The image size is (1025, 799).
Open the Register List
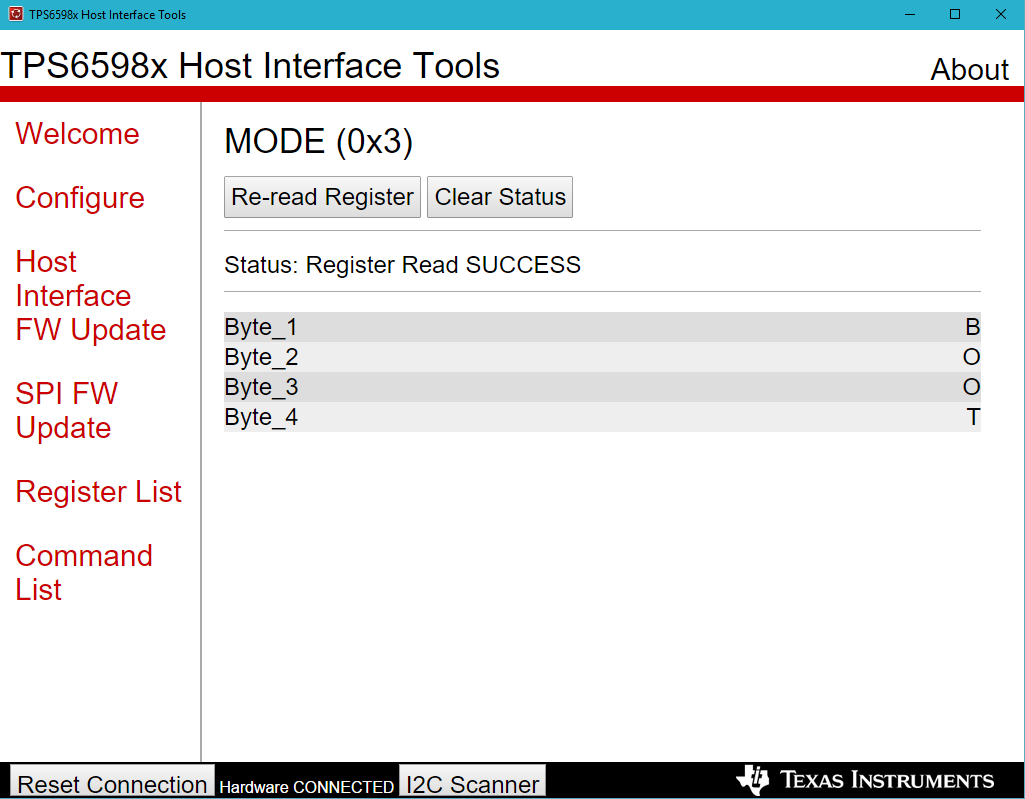point(98,491)
